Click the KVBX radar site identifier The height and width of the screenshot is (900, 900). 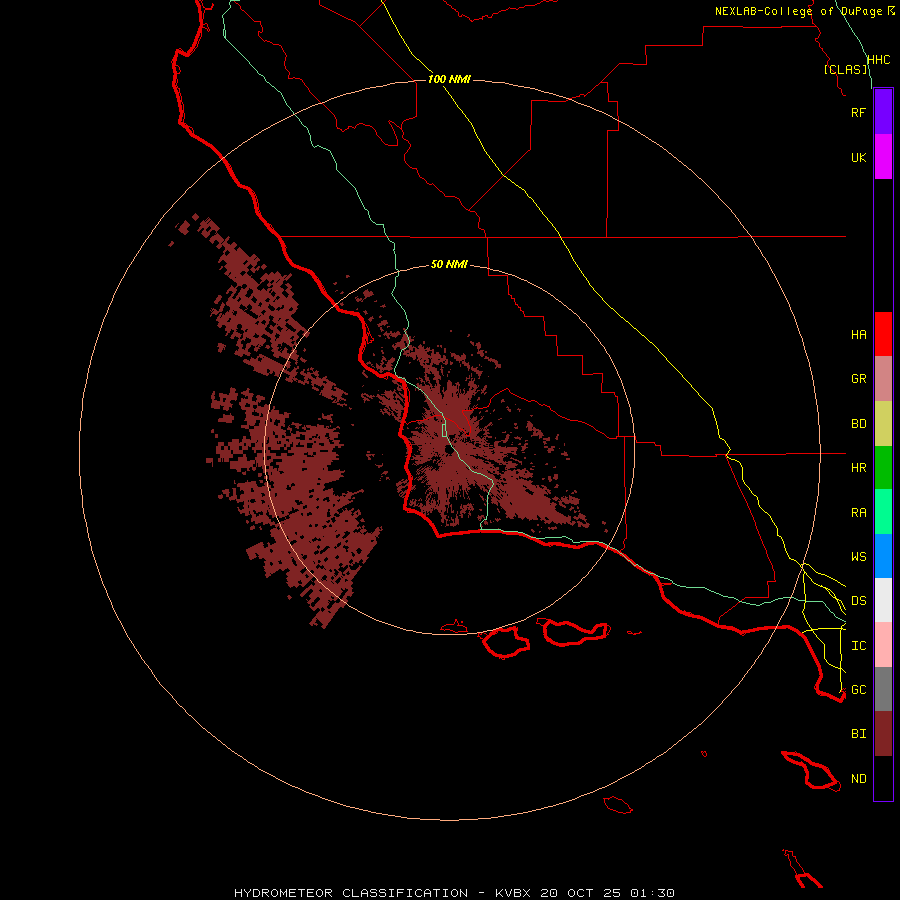(x=513, y=893)
